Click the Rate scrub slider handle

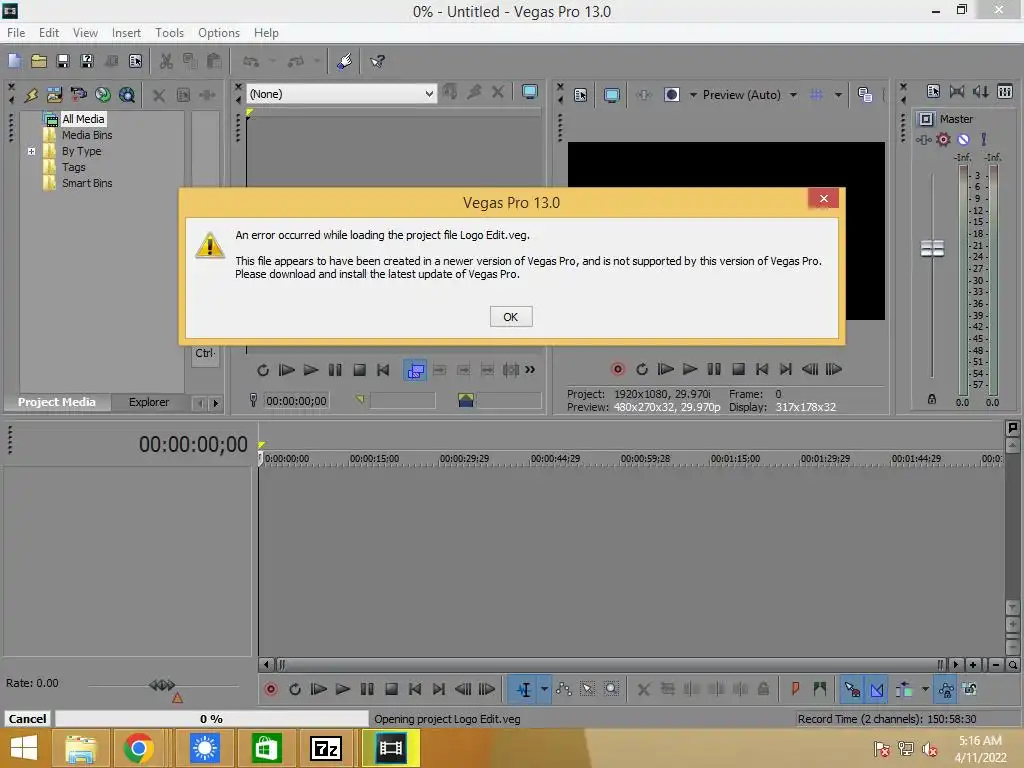(x=162, y=685)
